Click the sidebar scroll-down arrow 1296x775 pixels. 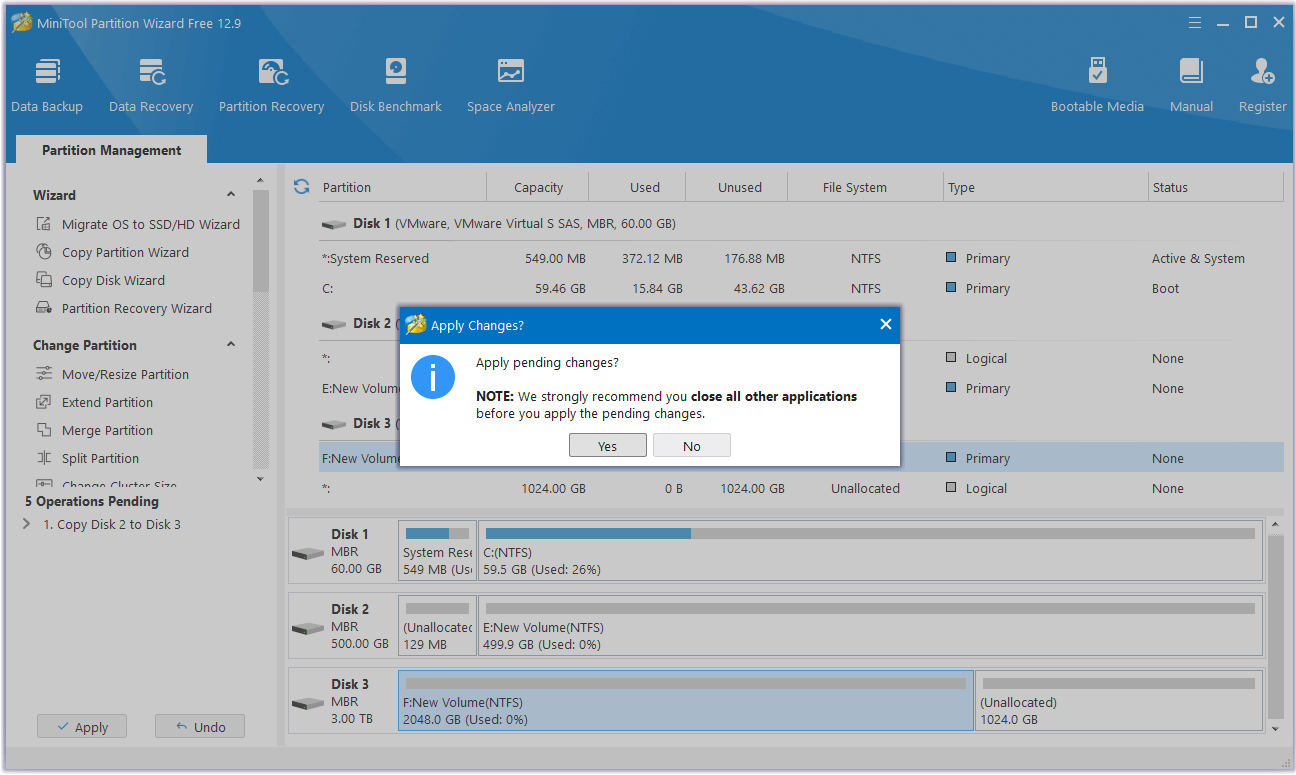(x=261, y=479)
